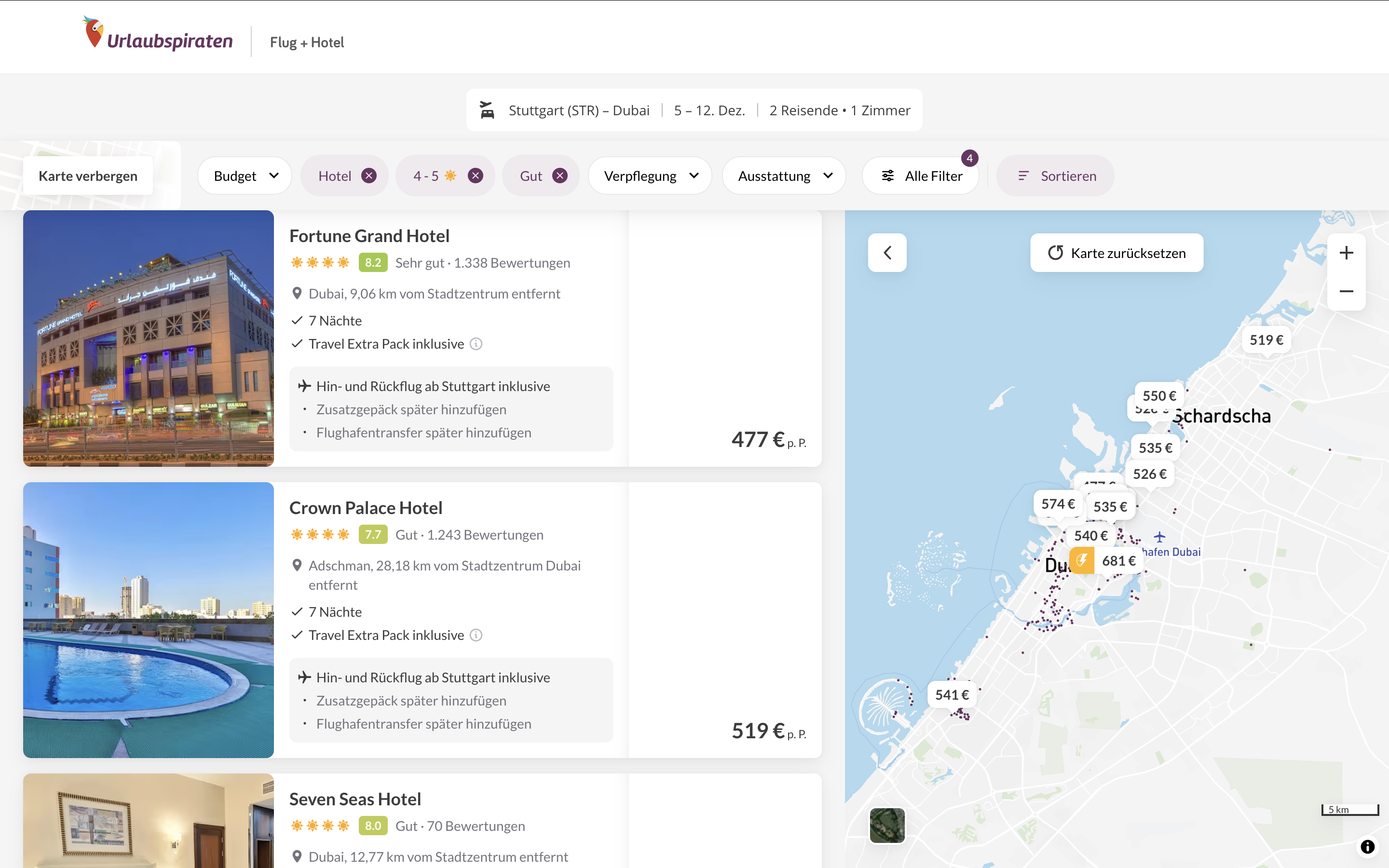The image size is (1389, 868).
Task: Open the Sortieren options
Action: [x=1056, y=176]
